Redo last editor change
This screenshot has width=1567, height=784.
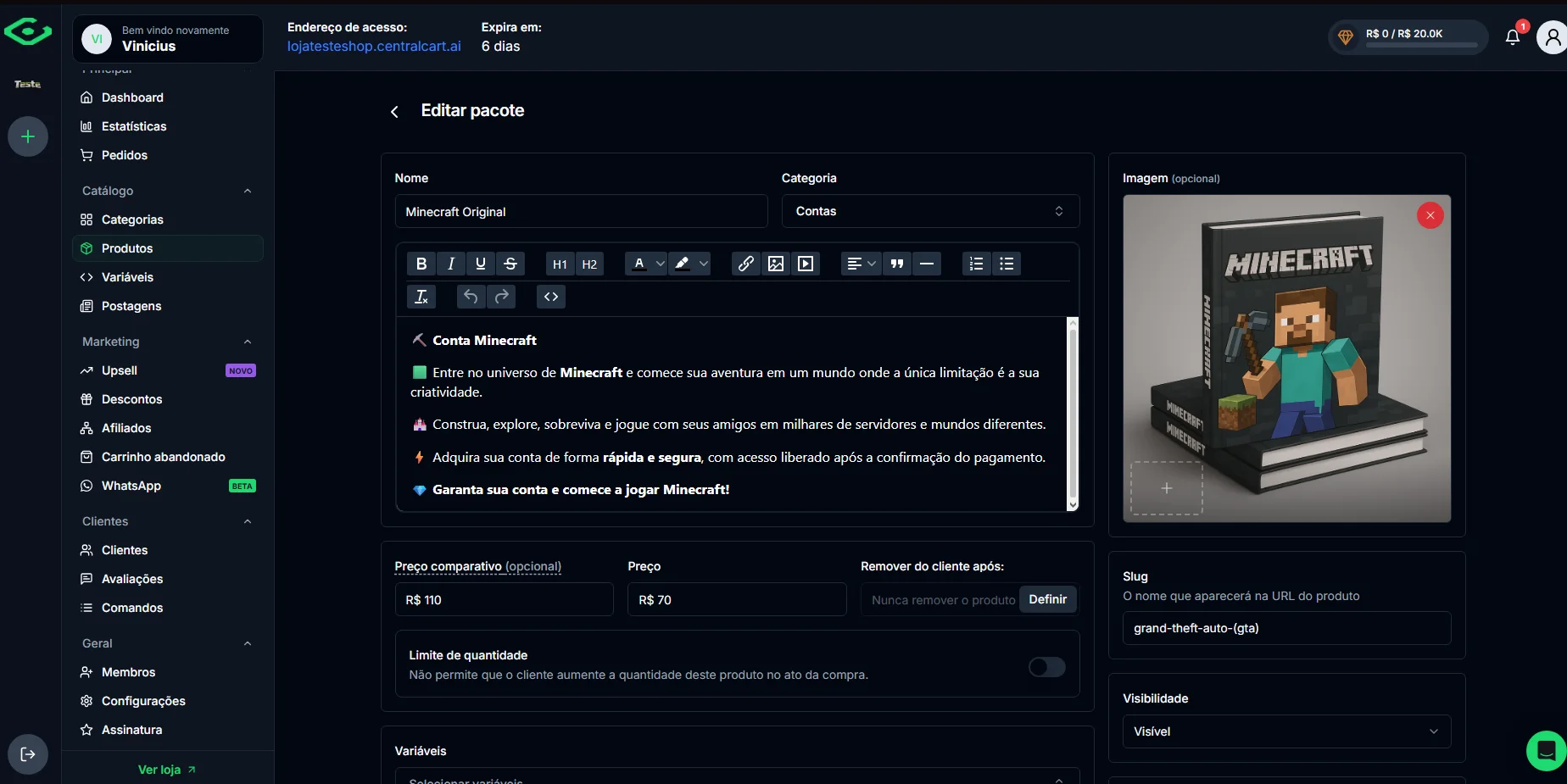[502, 297]
